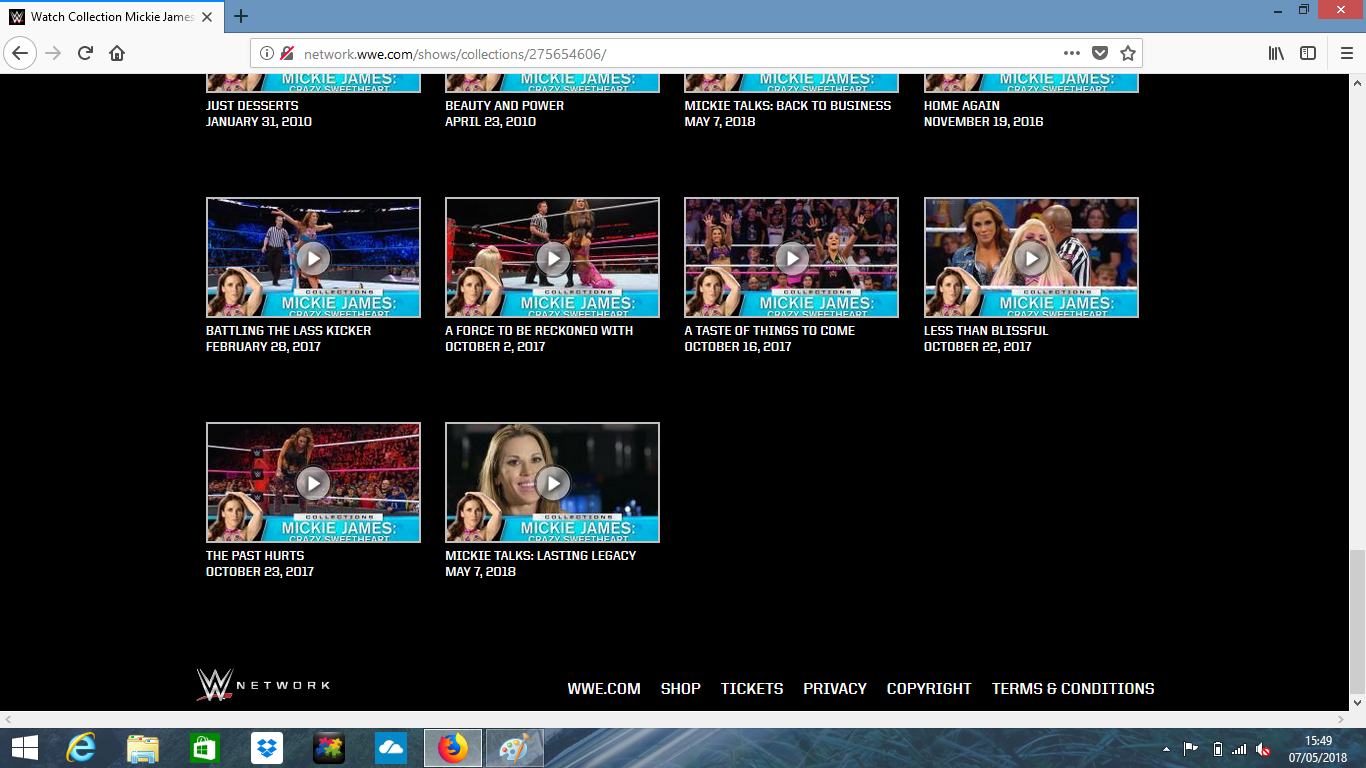Click the October 23, 2017 date text
1366x768 pixels.
point(260,571)
